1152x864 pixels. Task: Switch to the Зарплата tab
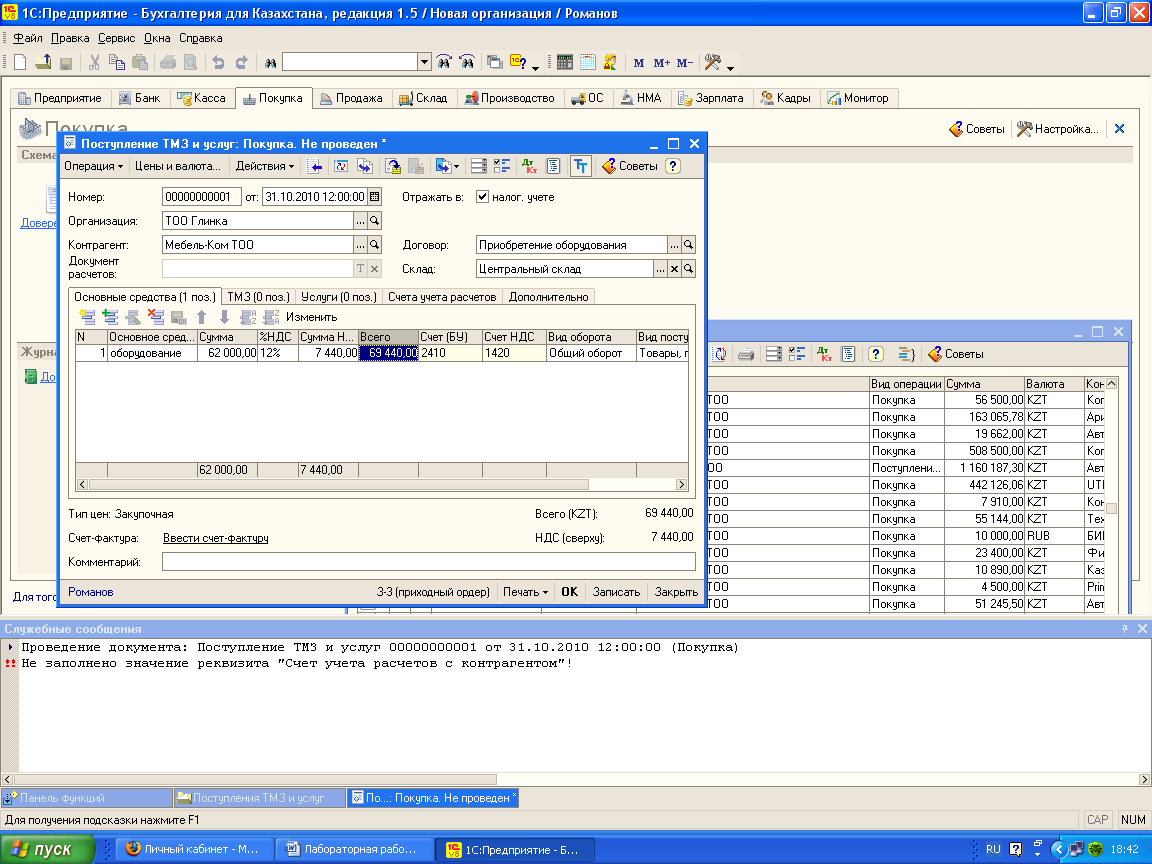coord(711,98)
